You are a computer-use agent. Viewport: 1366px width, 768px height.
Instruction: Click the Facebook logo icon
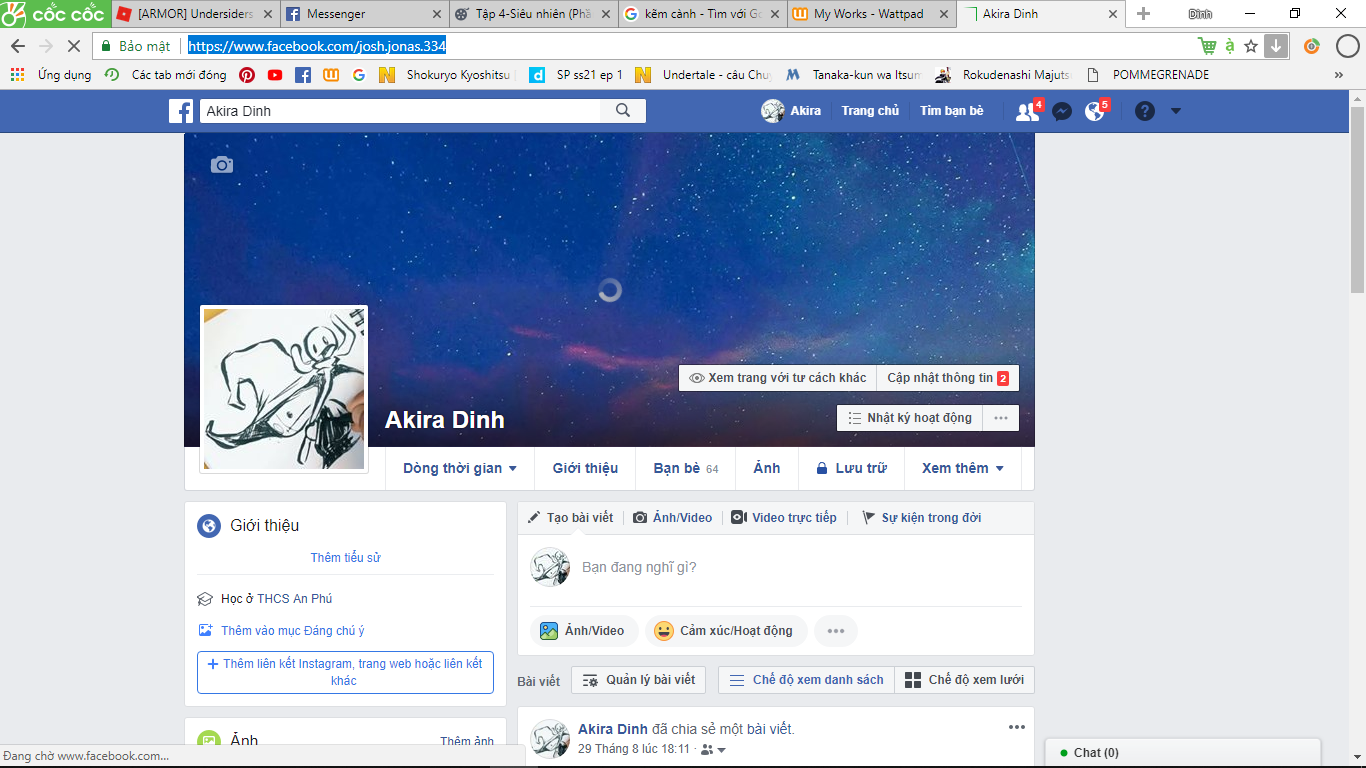(x=181, y=111)
